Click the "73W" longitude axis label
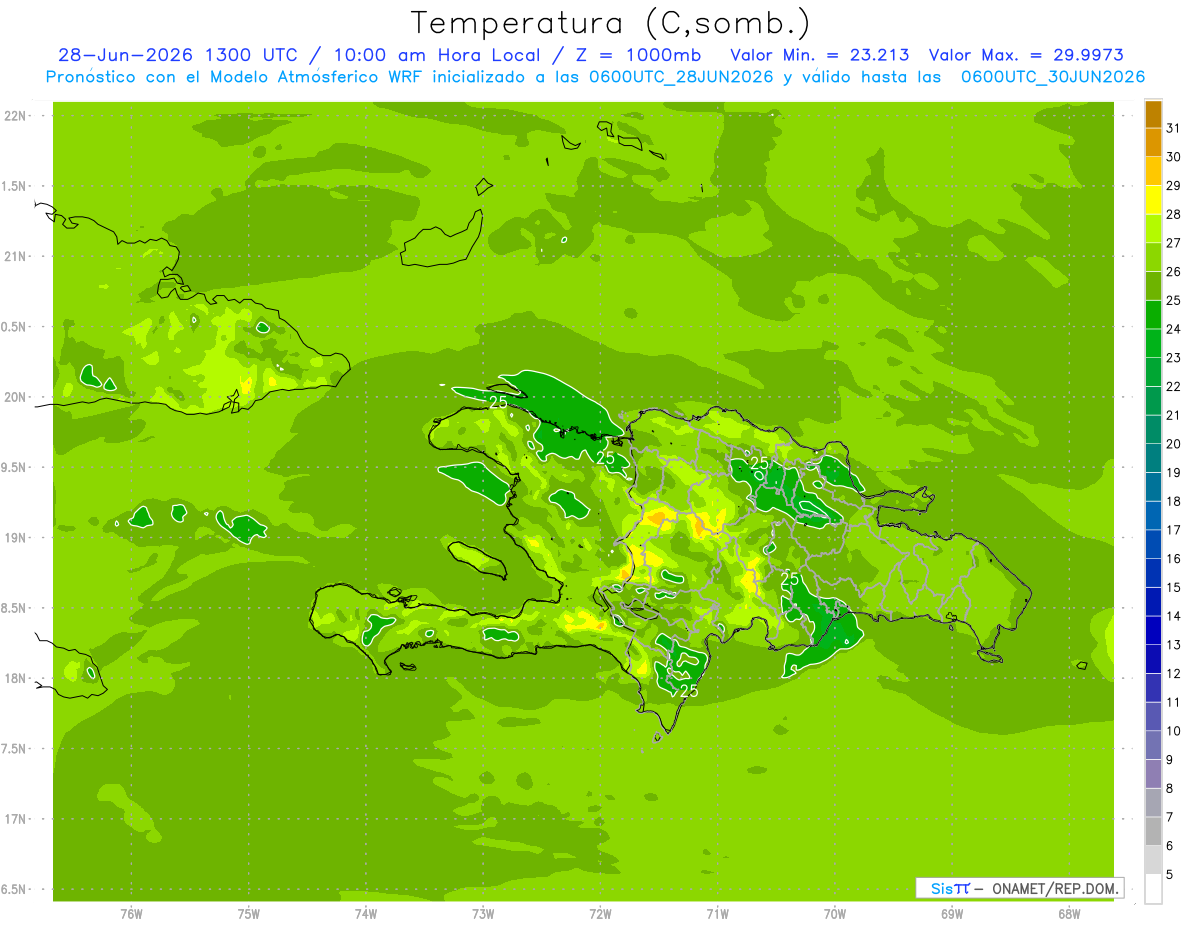The image size is (1200, 927). [x=483, y=913]
